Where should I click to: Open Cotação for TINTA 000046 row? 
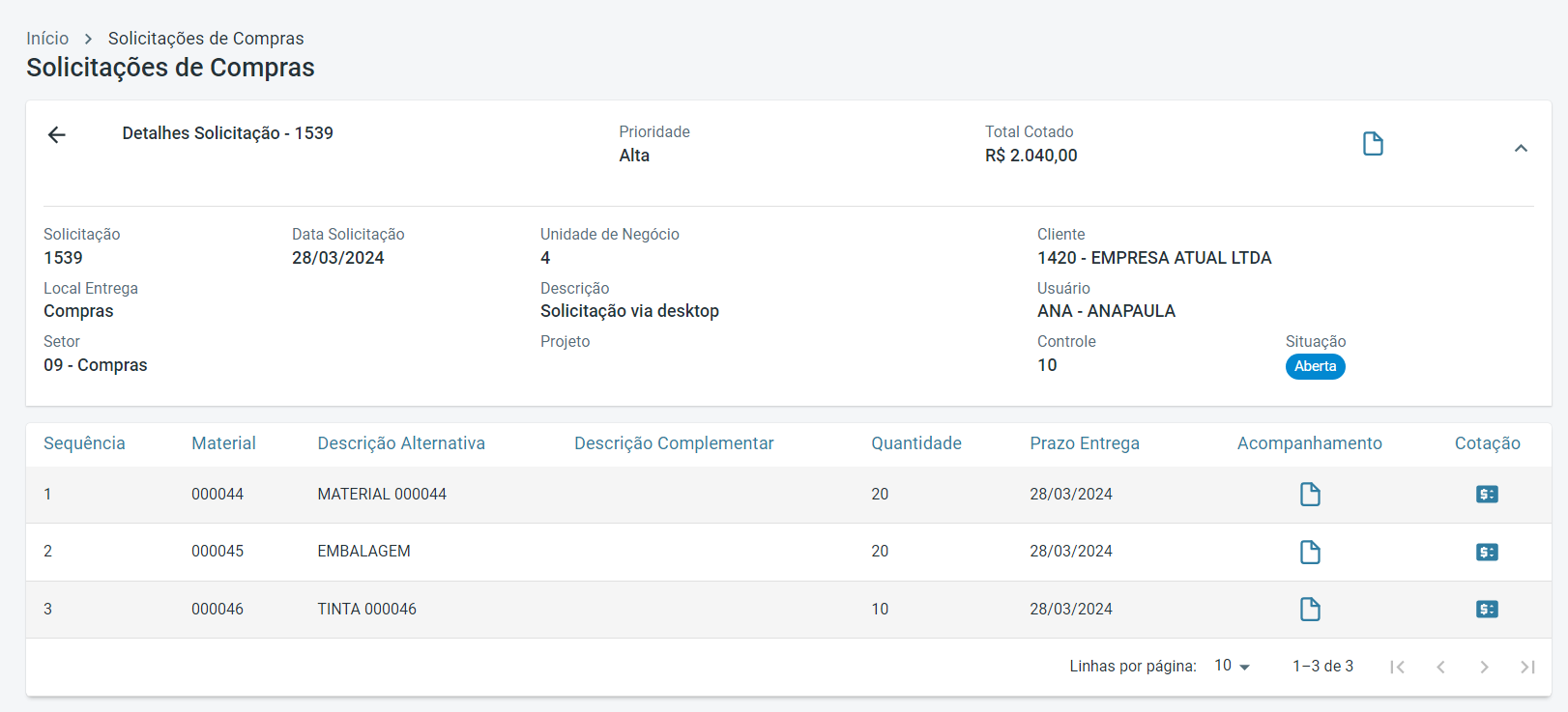[1487, 610]
